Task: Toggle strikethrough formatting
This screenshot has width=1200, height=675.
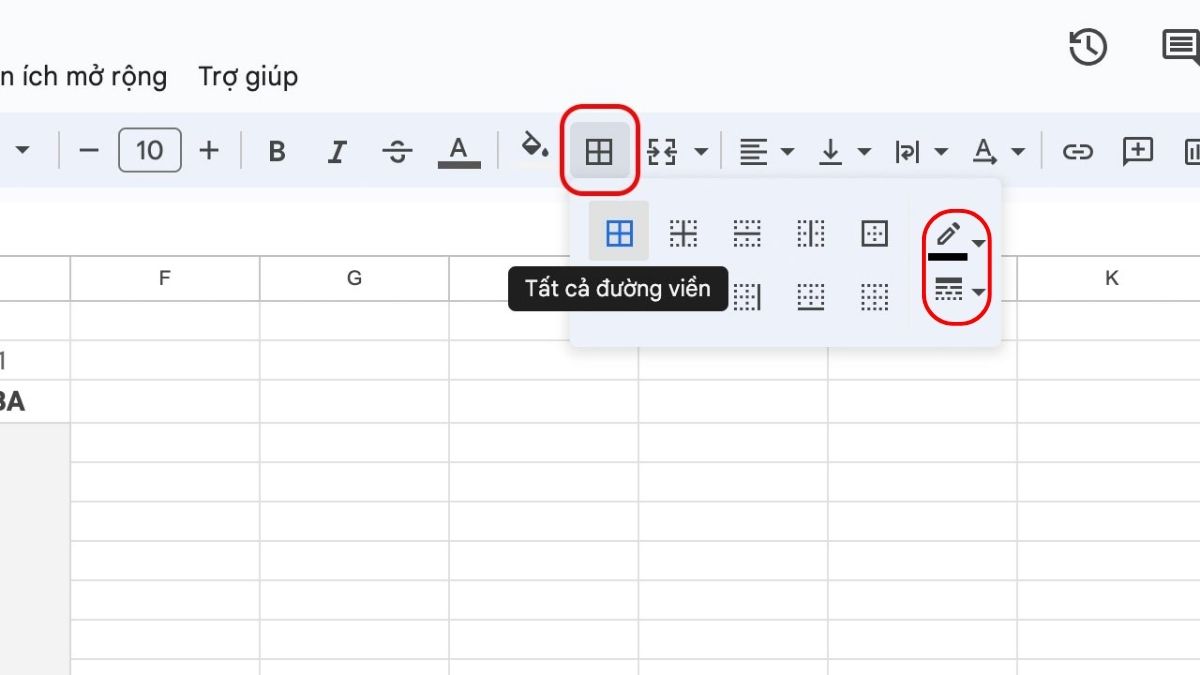Action: [x=397, y=152]
